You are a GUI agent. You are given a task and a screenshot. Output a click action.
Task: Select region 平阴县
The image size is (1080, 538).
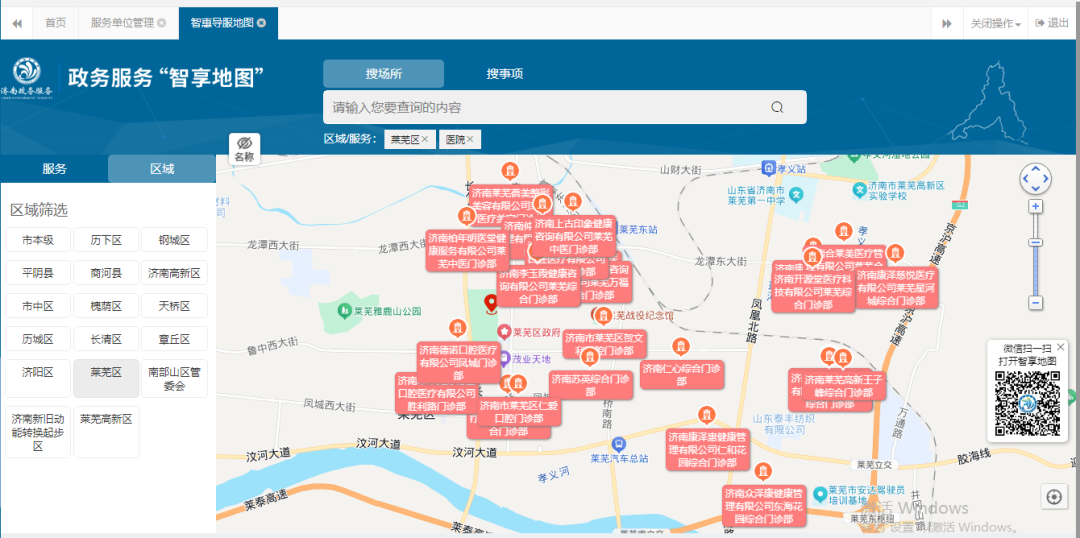(38, 273)
